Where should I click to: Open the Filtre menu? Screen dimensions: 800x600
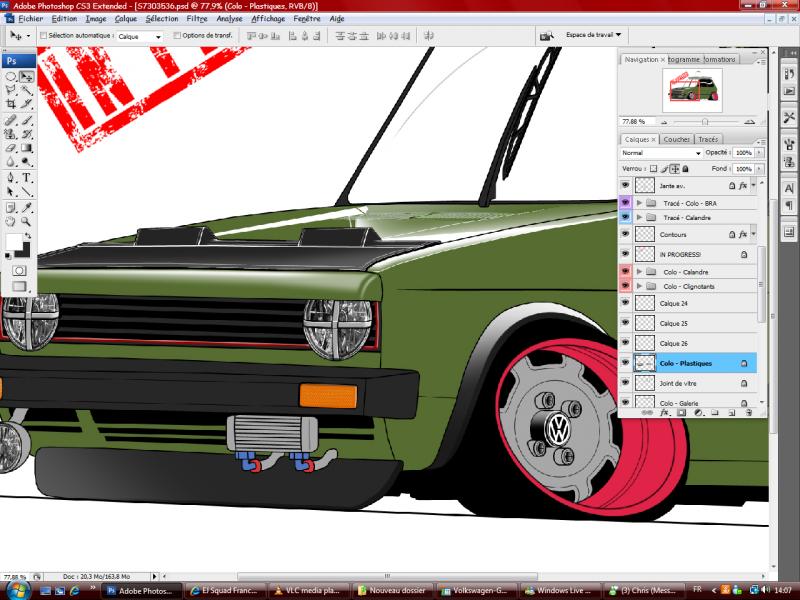pos(197,19)
